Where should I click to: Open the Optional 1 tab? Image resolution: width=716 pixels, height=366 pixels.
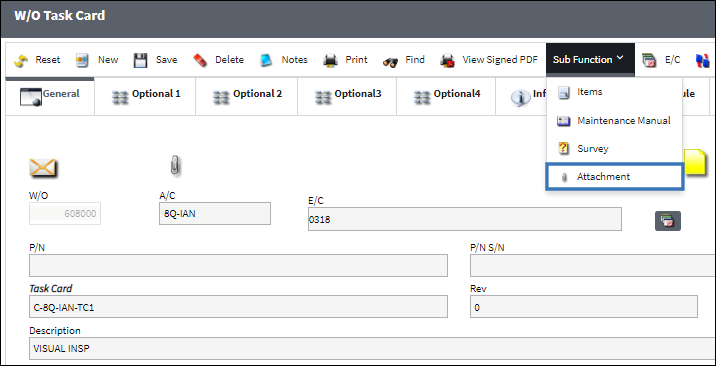pyautogui.click(x=145, y=96)
